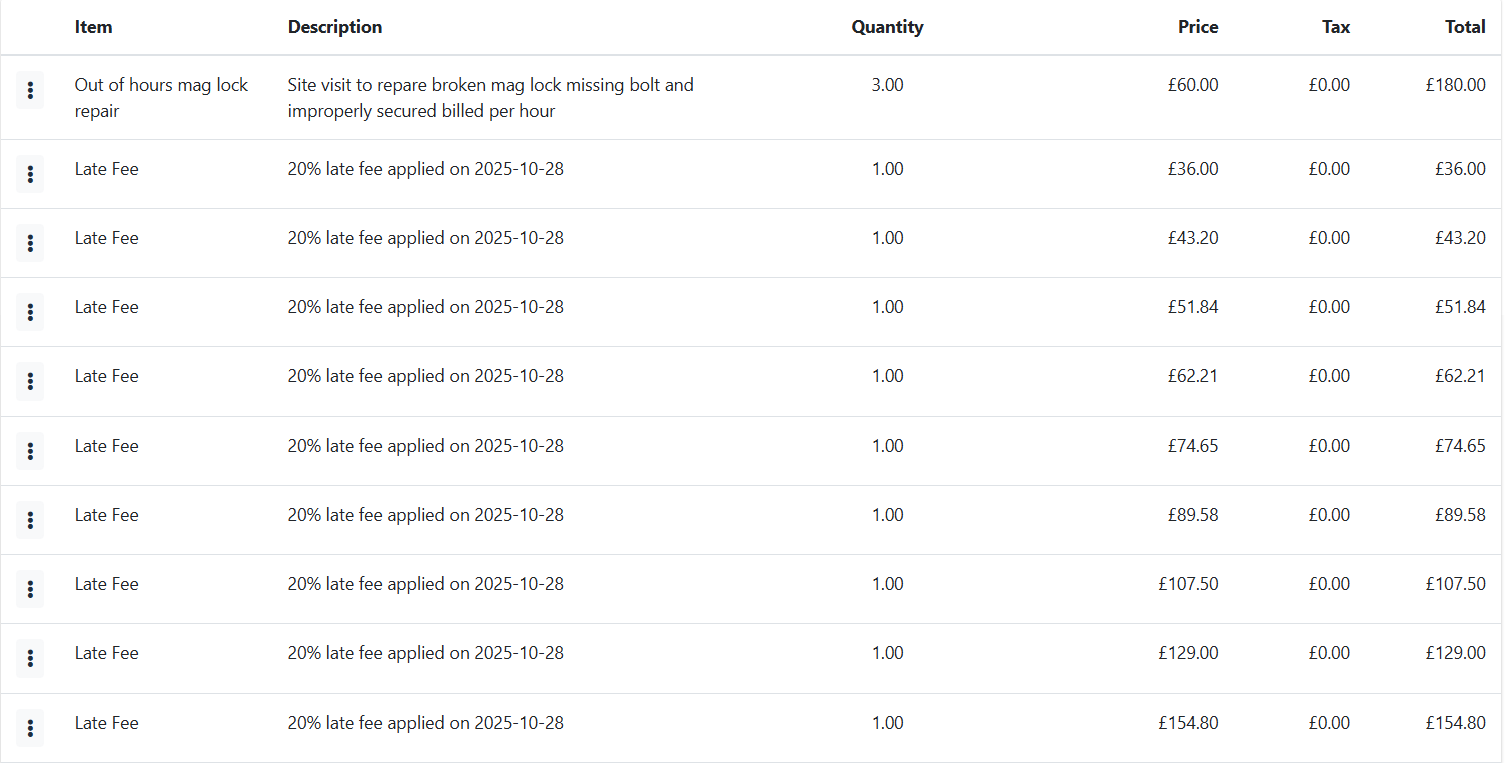Show actions for the £62.21 late fee row
This screenshot has width=1508, height=763.
coord(30,381)
